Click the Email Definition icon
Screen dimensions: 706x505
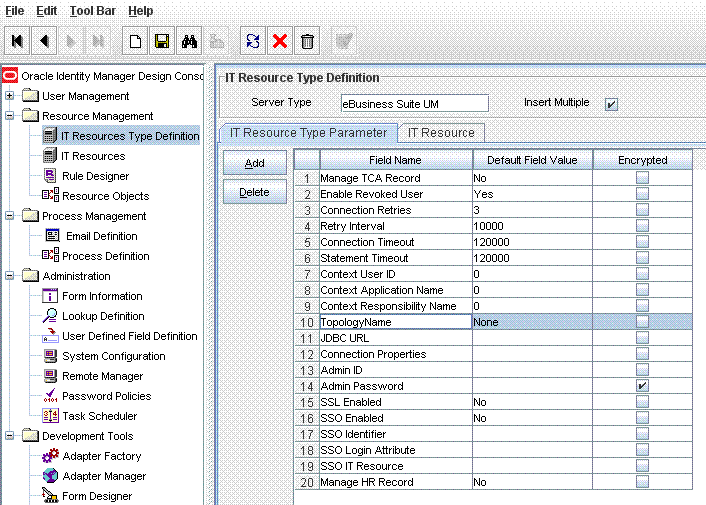pos(52,235)
